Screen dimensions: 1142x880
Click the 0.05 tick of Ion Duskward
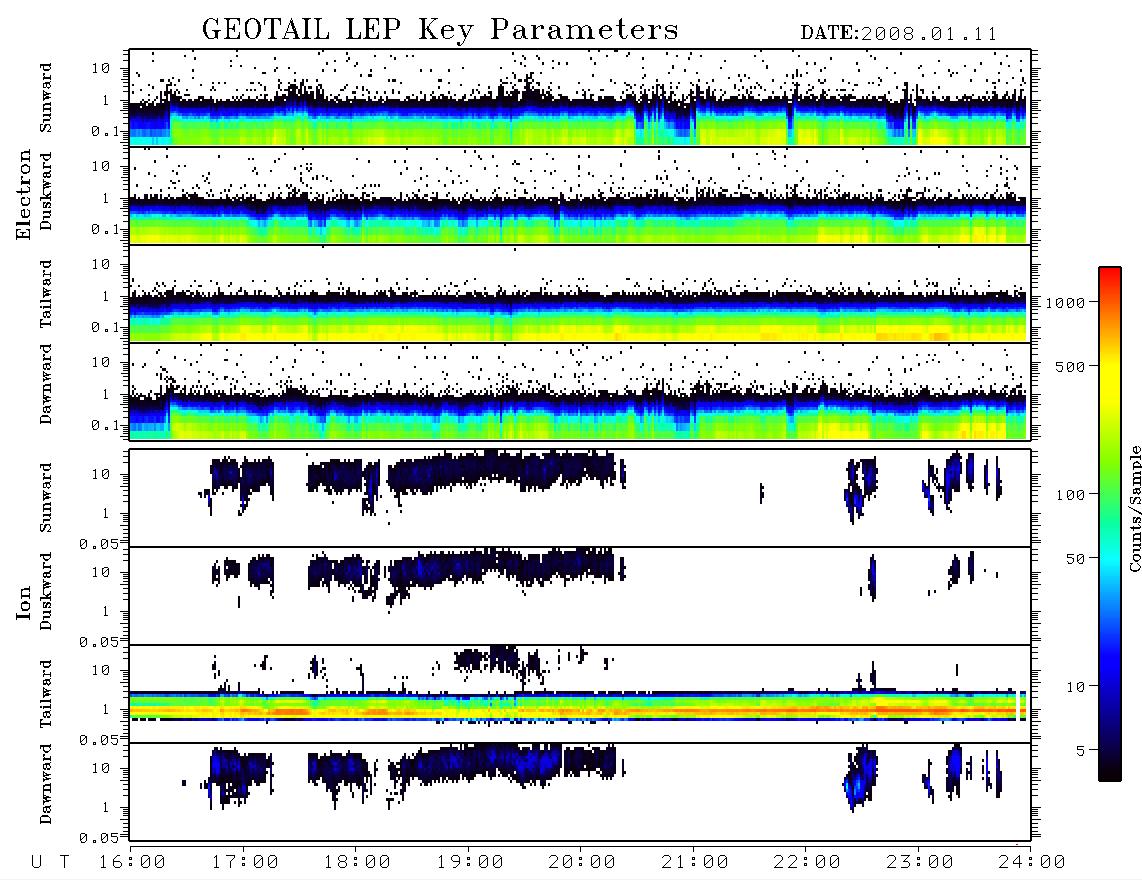(99, 642)
